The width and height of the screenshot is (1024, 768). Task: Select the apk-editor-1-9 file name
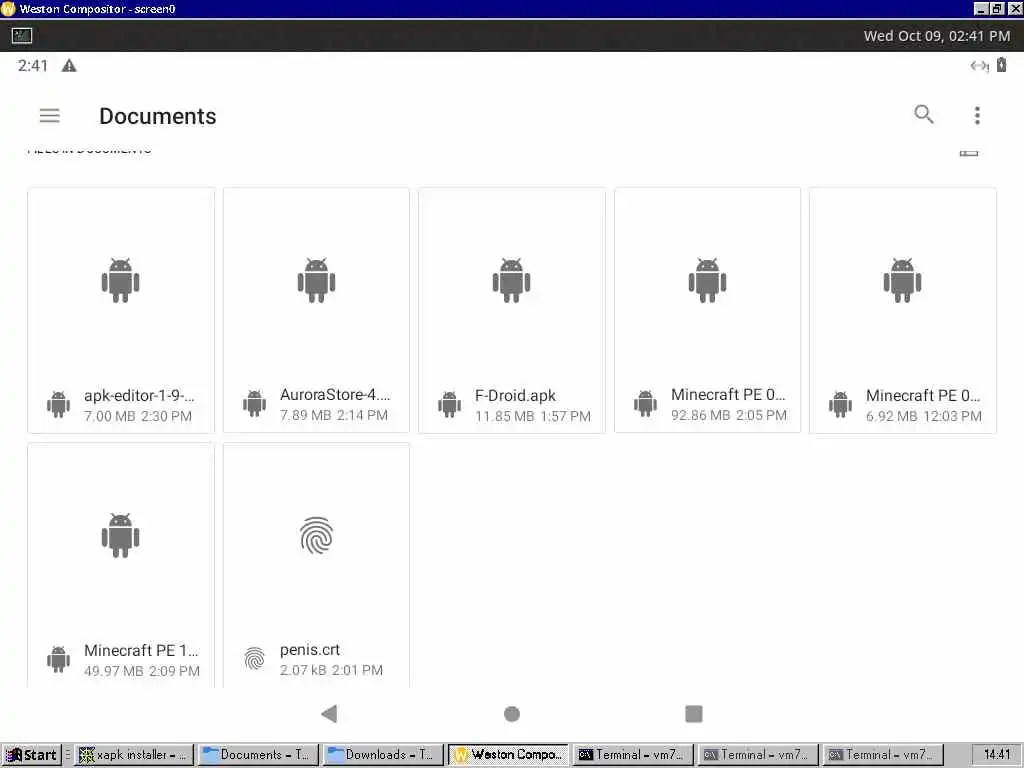click(x=139, y=395)
